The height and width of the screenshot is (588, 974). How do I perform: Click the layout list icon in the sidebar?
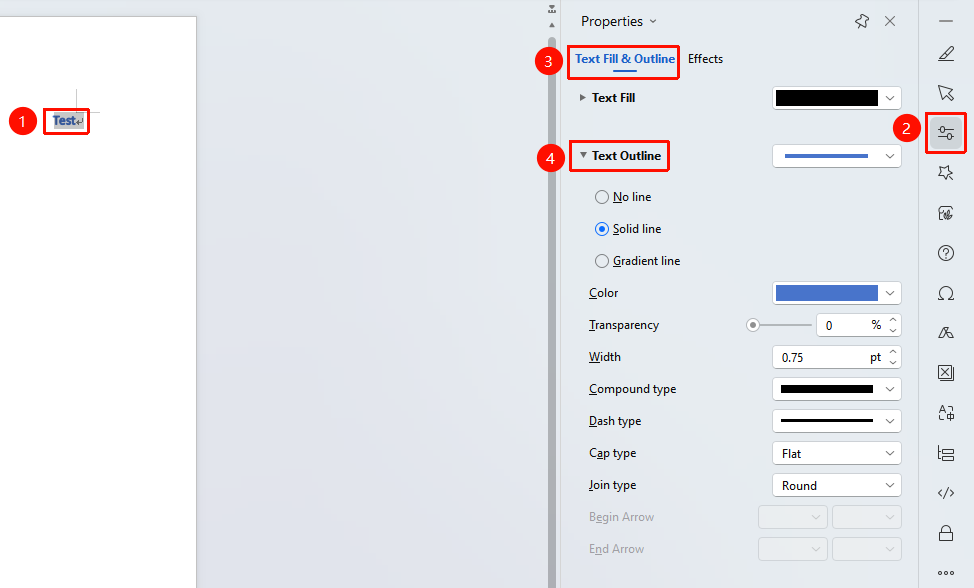945,453
